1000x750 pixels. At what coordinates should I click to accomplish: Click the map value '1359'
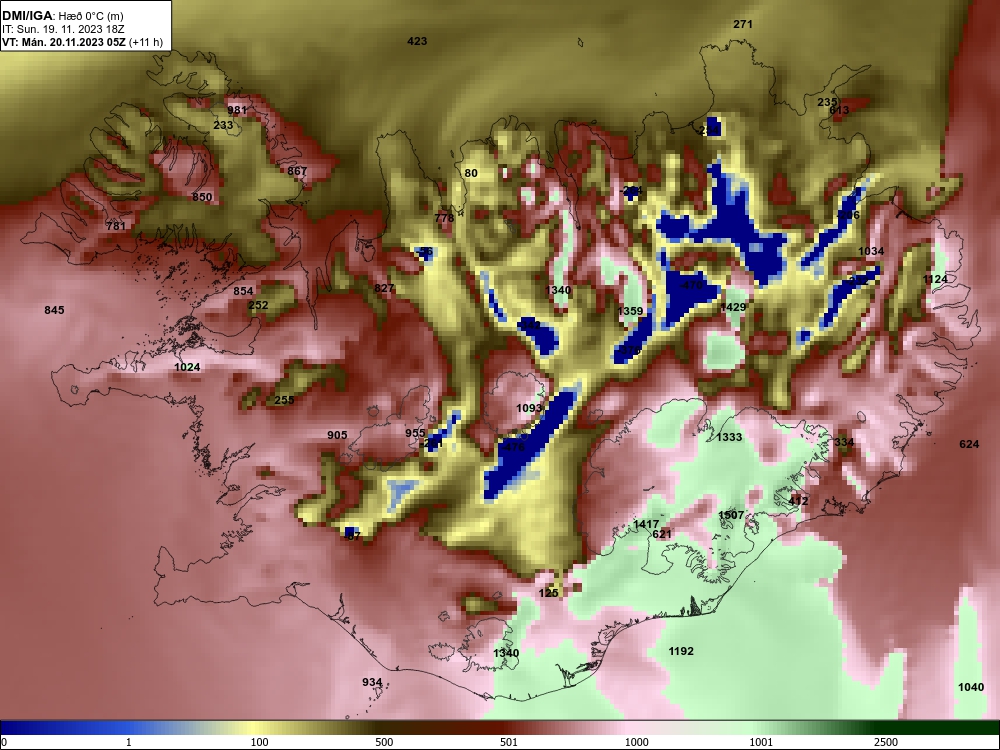click(x=631, y=311)
